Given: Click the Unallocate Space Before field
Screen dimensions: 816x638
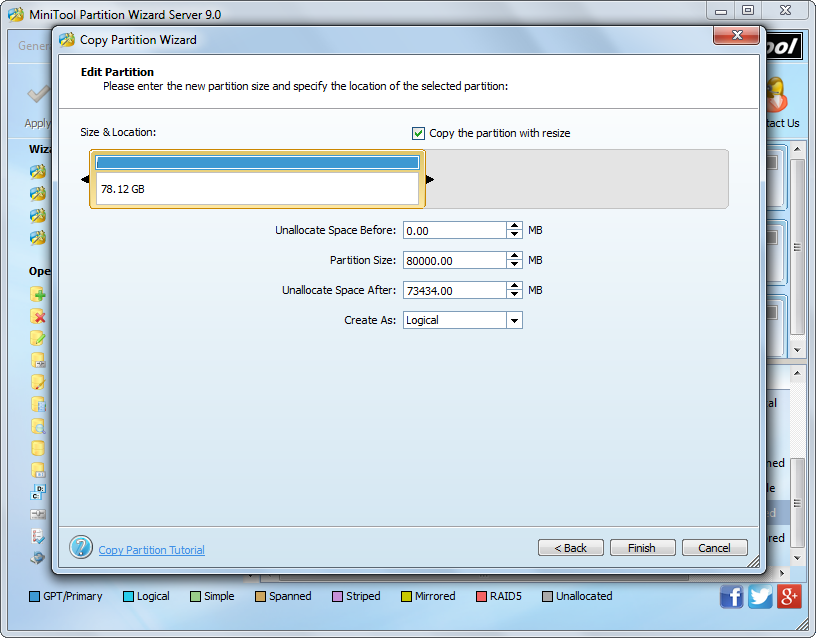Looking at the screenshot, I should (454, 231).
